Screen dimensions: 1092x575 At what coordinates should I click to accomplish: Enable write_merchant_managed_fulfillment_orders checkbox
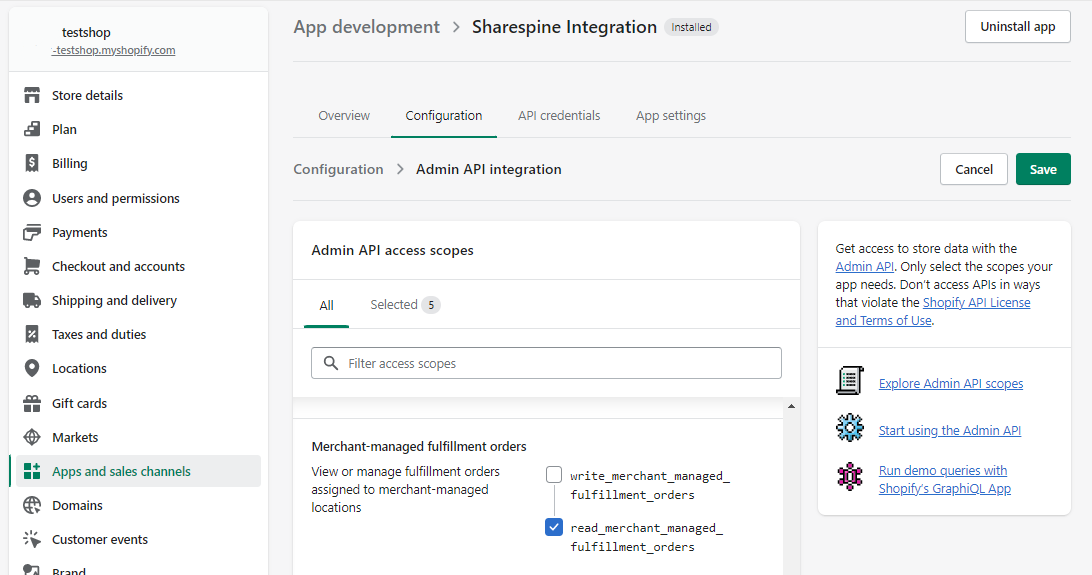[554, 475]
